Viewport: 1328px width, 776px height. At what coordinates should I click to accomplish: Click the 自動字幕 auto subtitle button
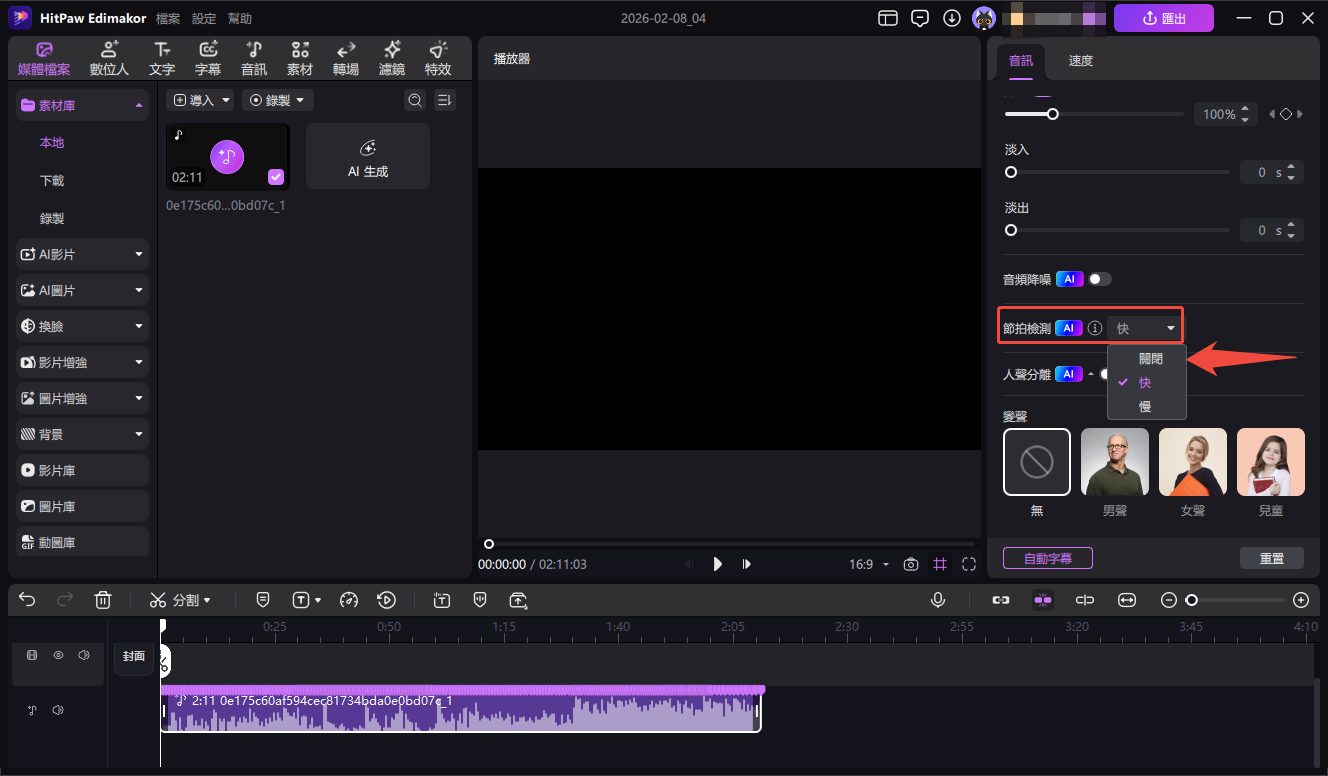coord(1047,558)
